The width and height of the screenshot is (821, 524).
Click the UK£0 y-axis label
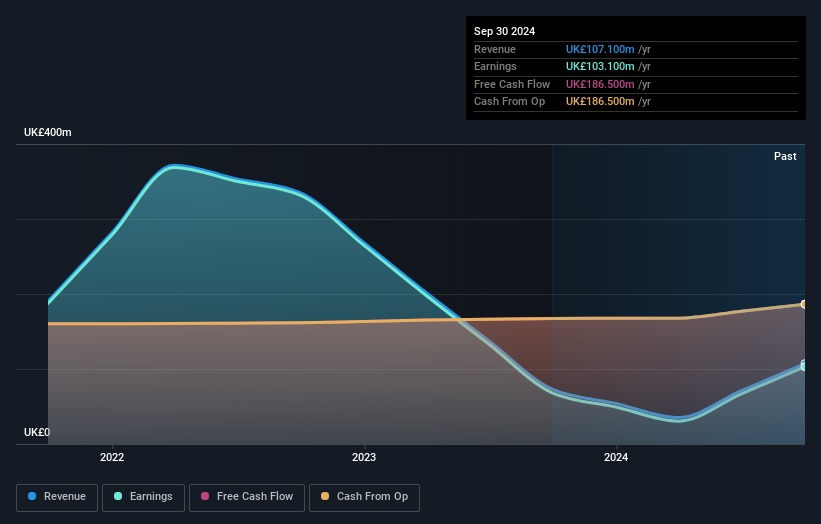tap(37, 432)
